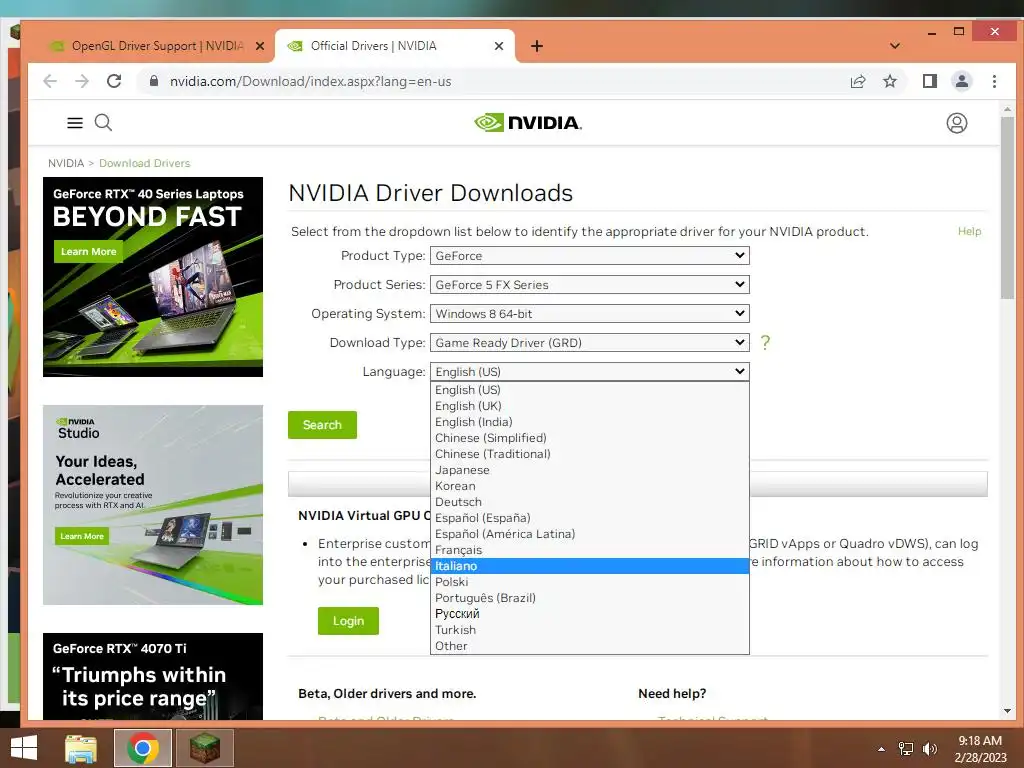Choose Русский from the list
This screenshot has height=768, width=1024.
[x=589, y=614]
